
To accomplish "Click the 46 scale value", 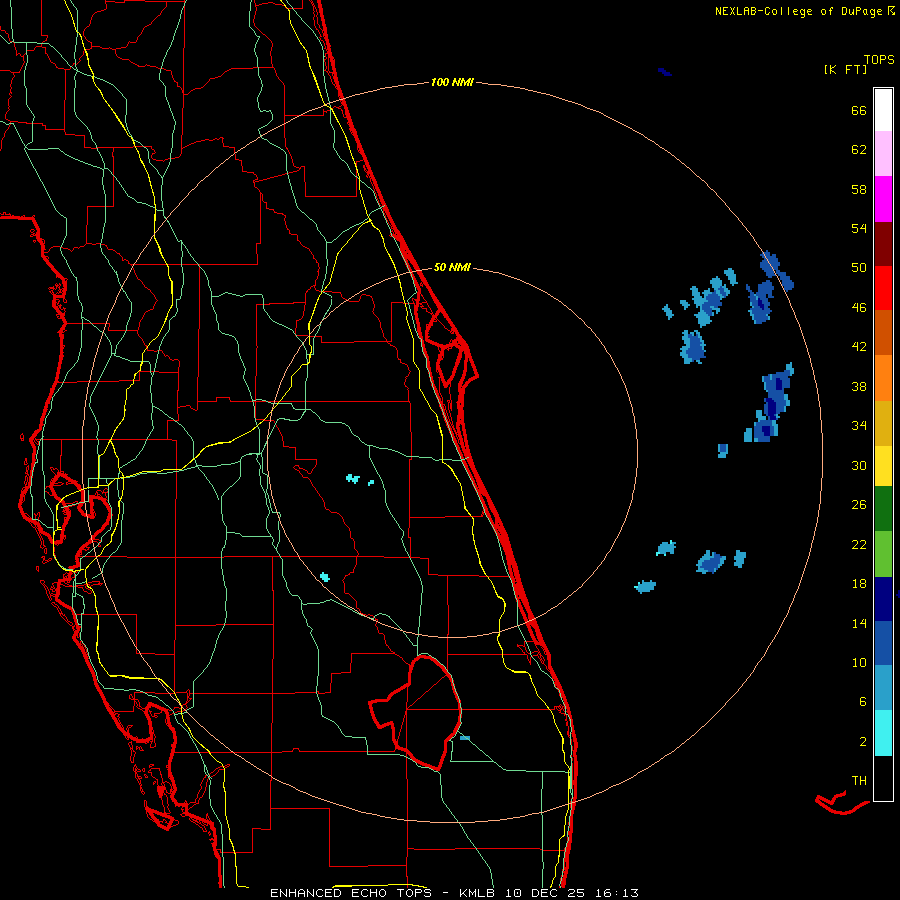I will (x=859, y=308).
